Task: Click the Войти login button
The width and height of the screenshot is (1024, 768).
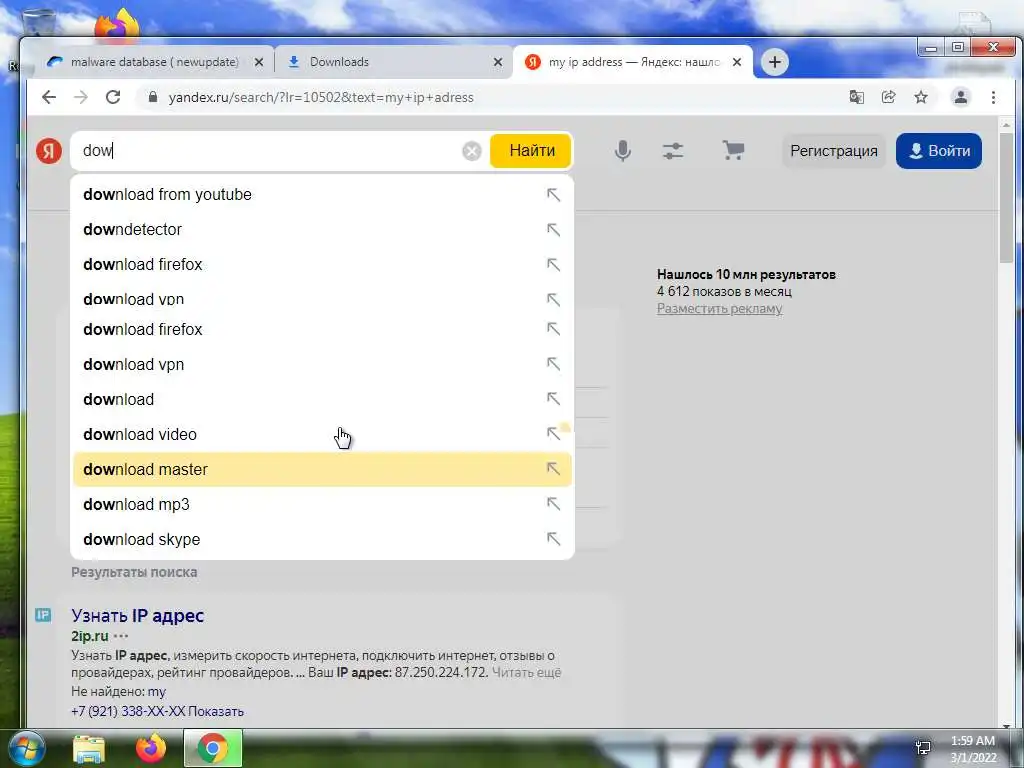Action: click(x=938, y=151)
